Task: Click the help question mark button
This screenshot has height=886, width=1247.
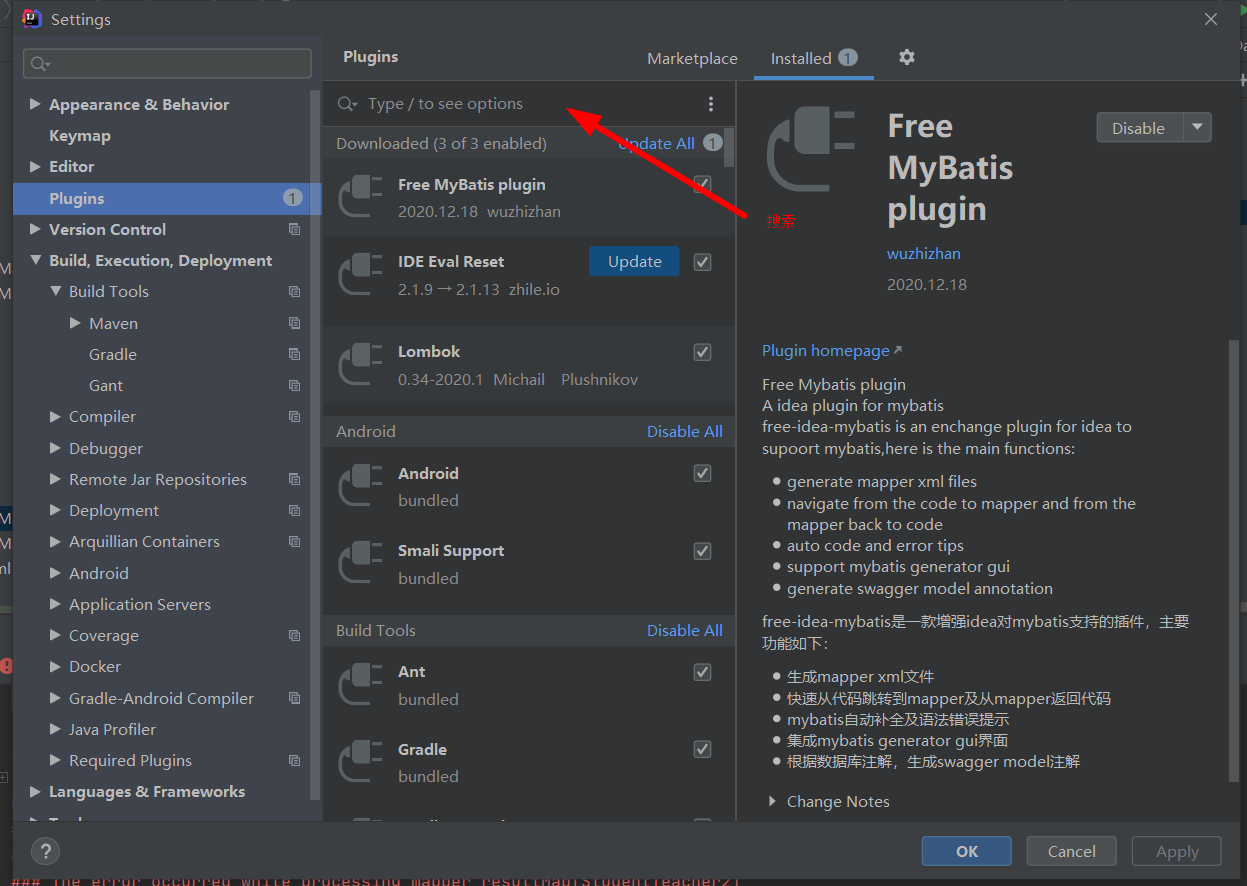Action: pyautogui.click(x=45, y=851)
